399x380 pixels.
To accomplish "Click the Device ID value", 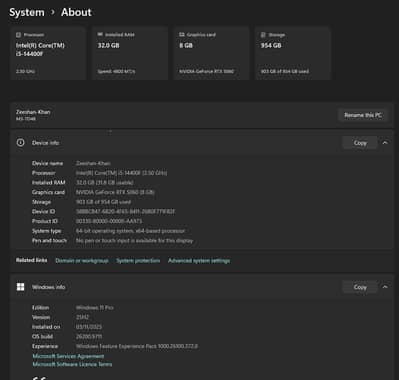I will coord(125,212).
